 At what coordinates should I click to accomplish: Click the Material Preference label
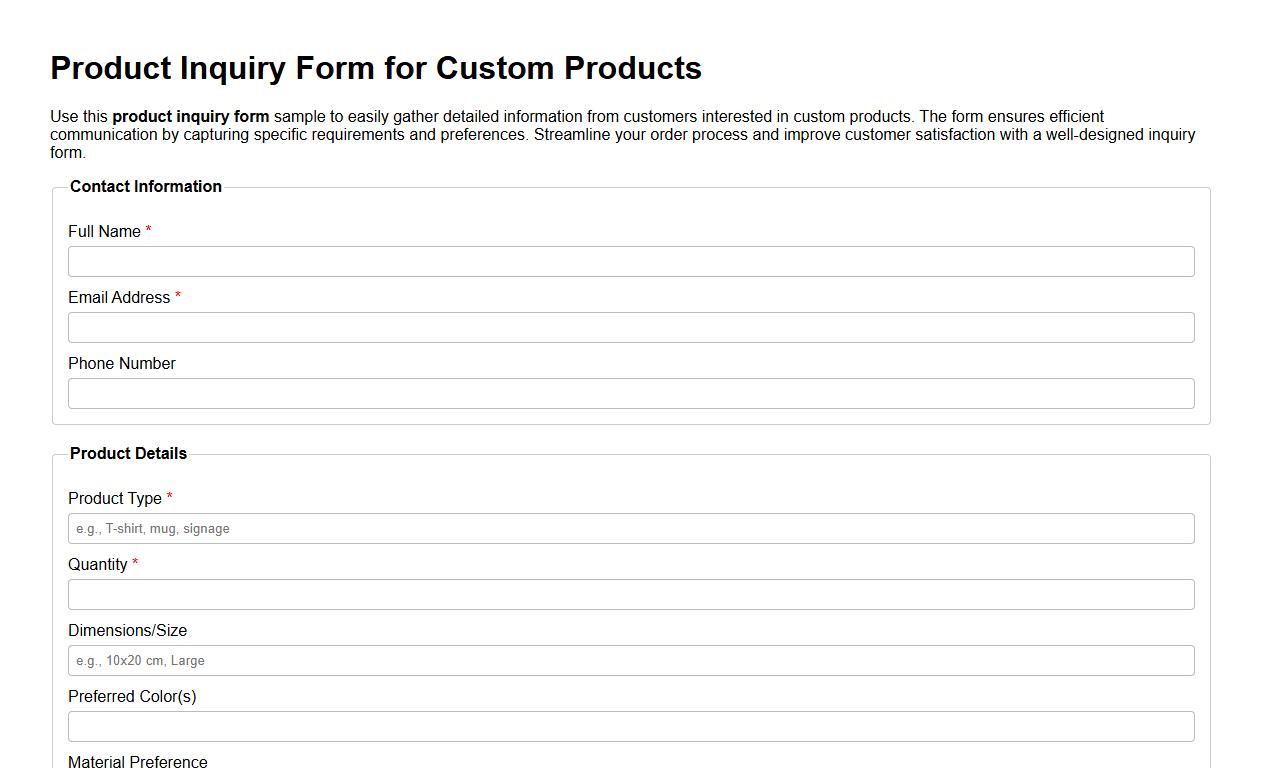click(x=137, y=761)
